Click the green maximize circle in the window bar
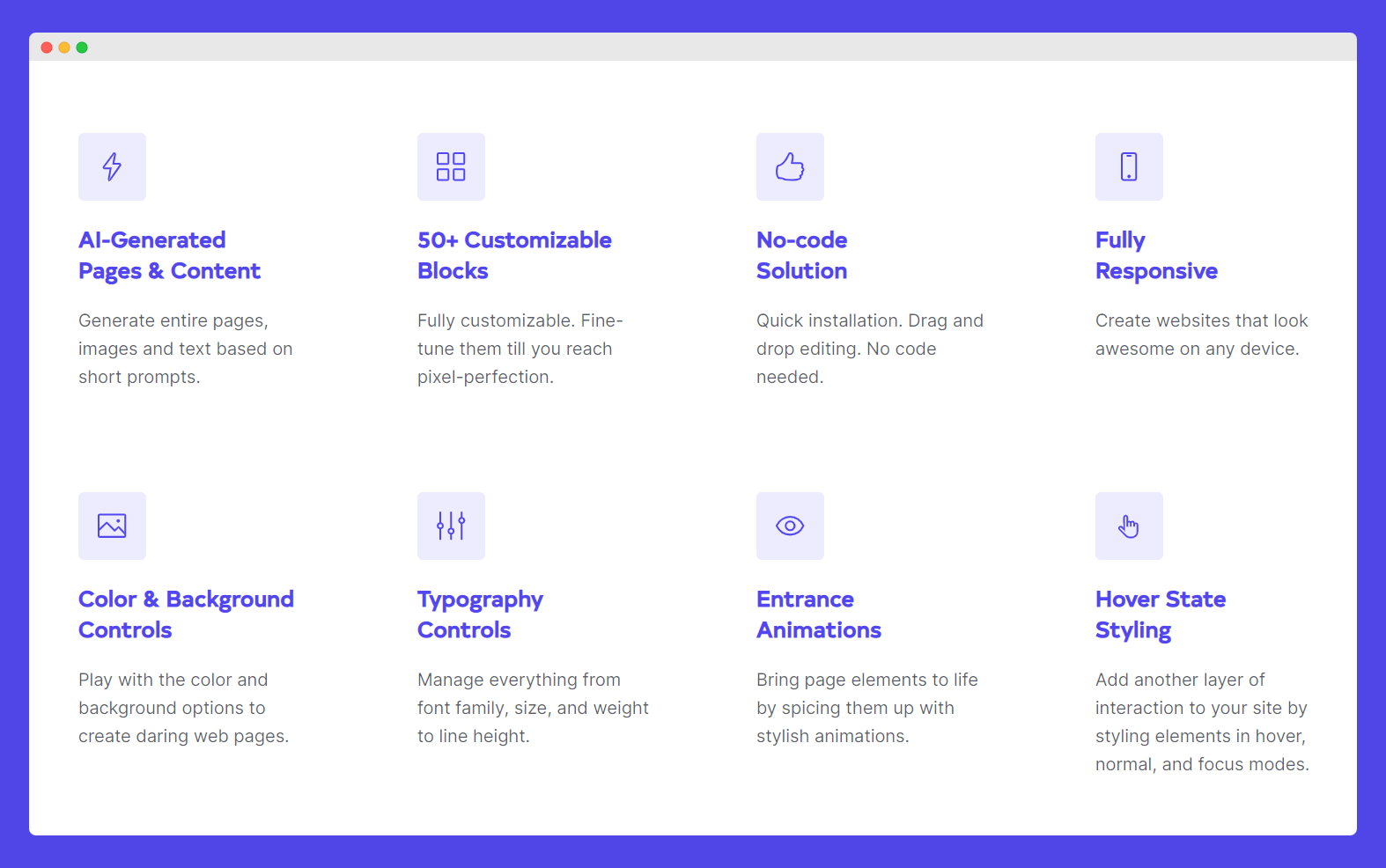1386x868 pixels. pos(82,48)
